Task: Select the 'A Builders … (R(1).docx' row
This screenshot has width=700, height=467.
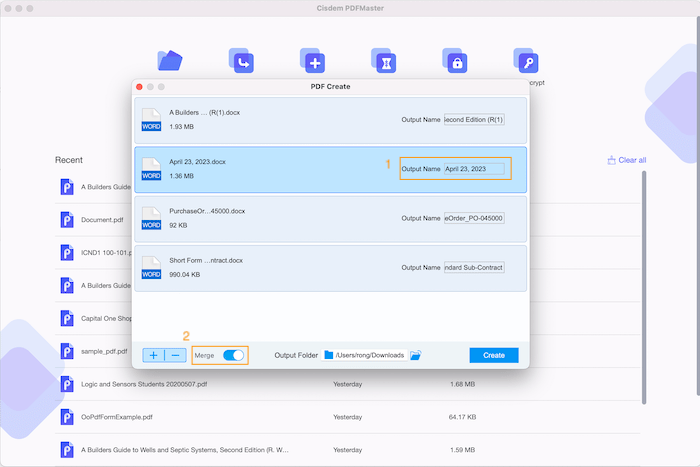Action: (330, 121)
